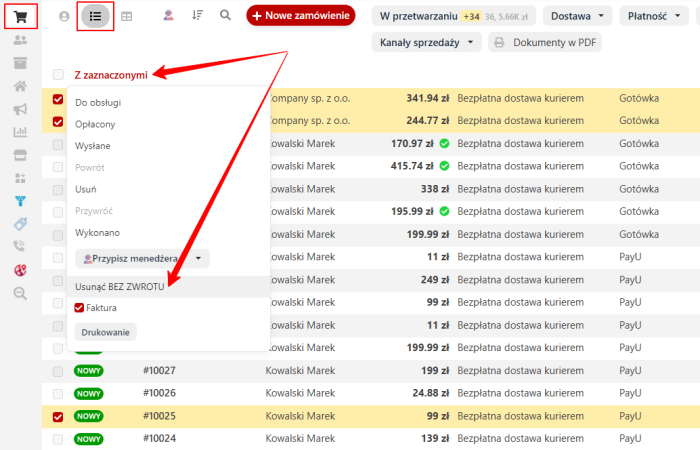Toggle the Faktura checkbox
The width and height of the screenshot is (700, 450).
click(80, 308)
